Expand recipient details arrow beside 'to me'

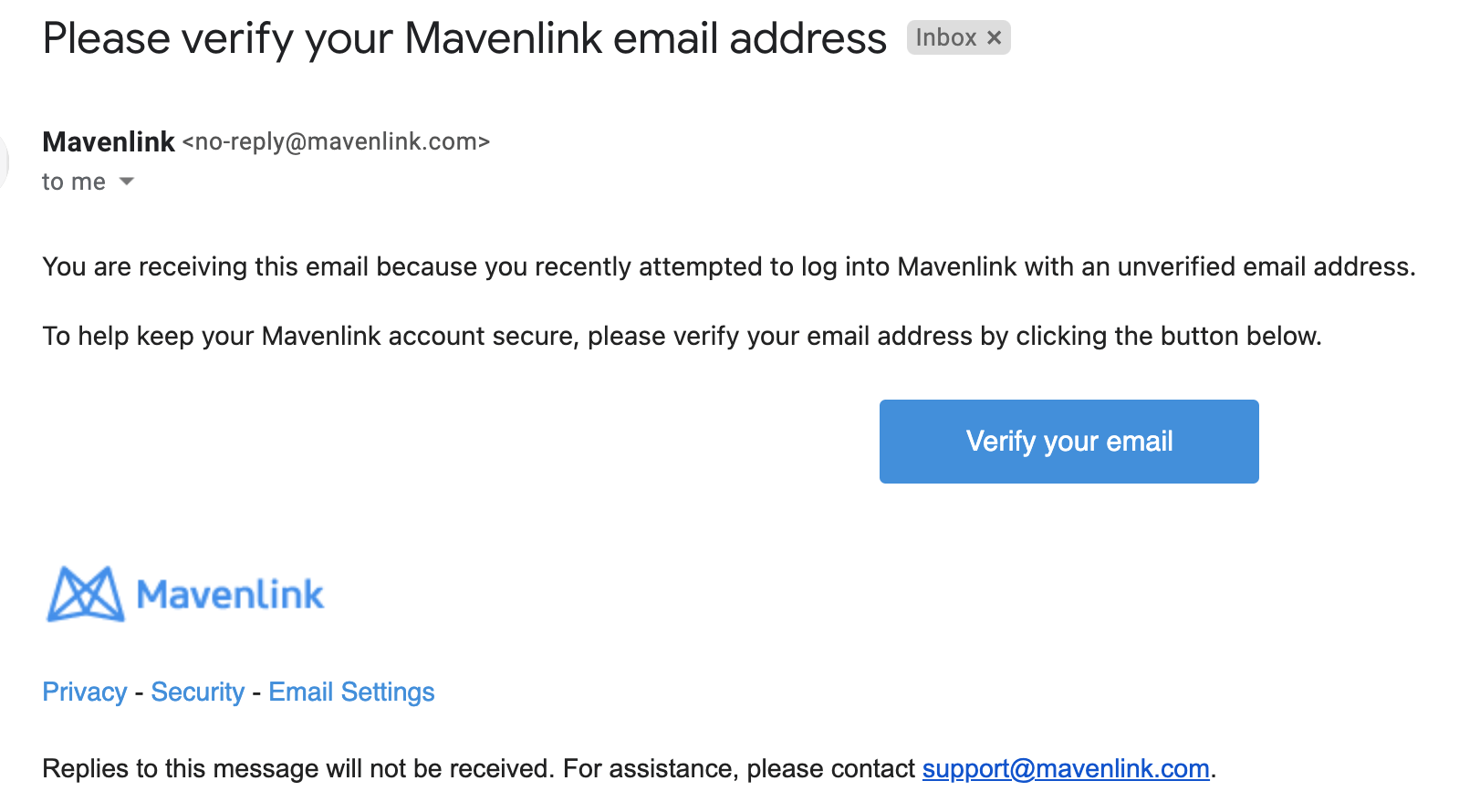pos(127,182)
